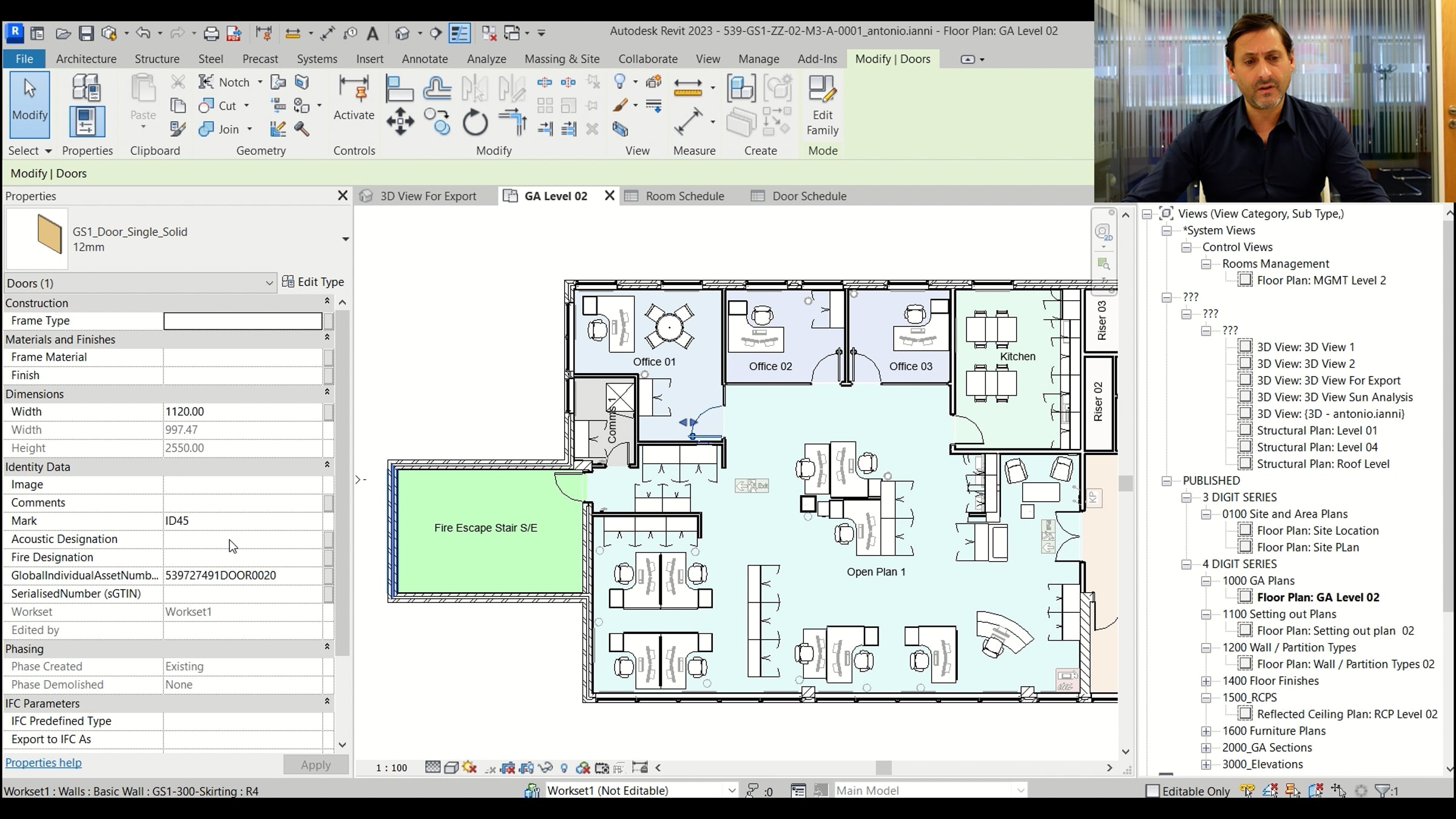The width and height of the screenshot is (1456, 819).
Task: Click the Text tool letter A icon
Action: [x=372, y=33]
